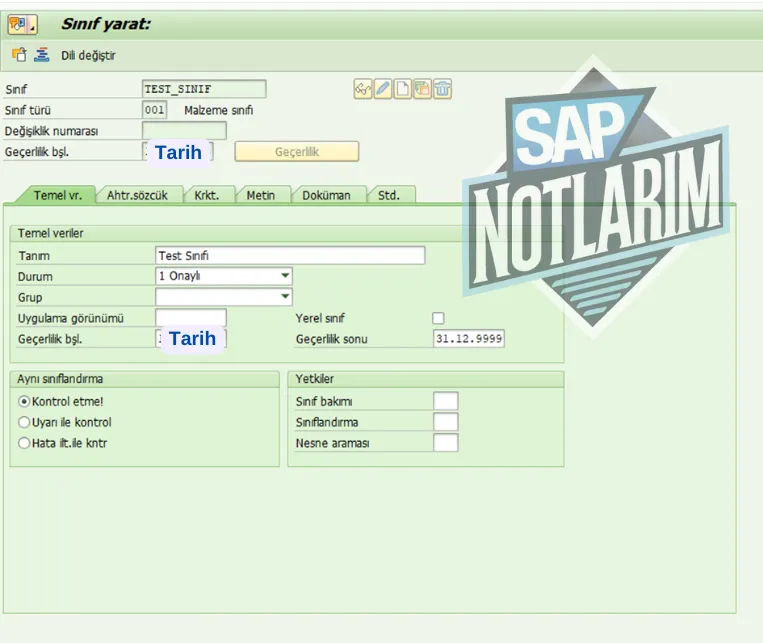Click the Nesne araması authorization field
This screenshot has height=643, width=763.
446,443
